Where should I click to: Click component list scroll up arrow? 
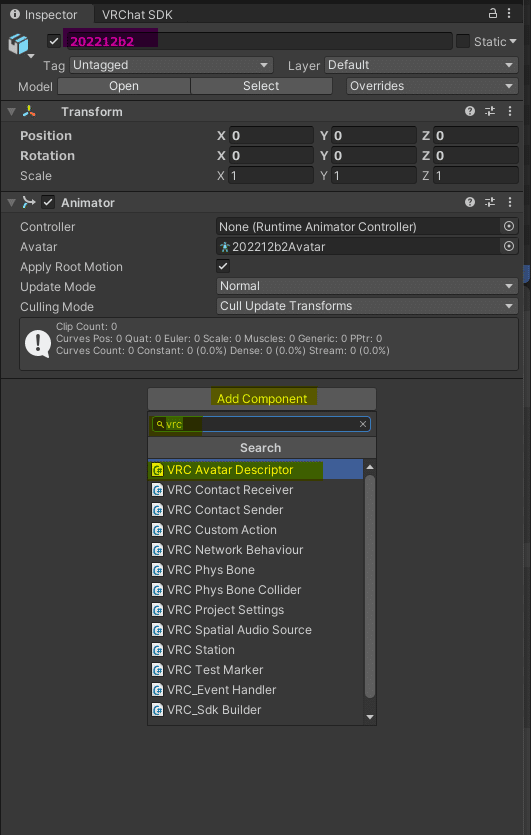pyautogui.click(x=370, y=467)
